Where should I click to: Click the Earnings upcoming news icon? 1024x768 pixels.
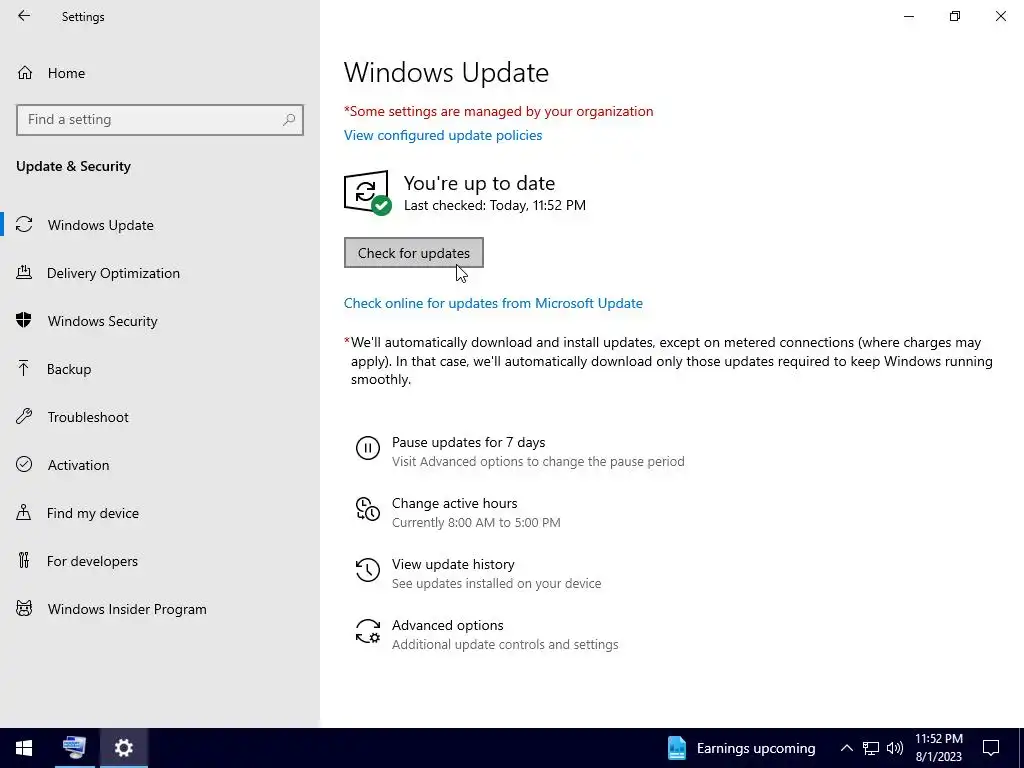(x=677, y=748)
